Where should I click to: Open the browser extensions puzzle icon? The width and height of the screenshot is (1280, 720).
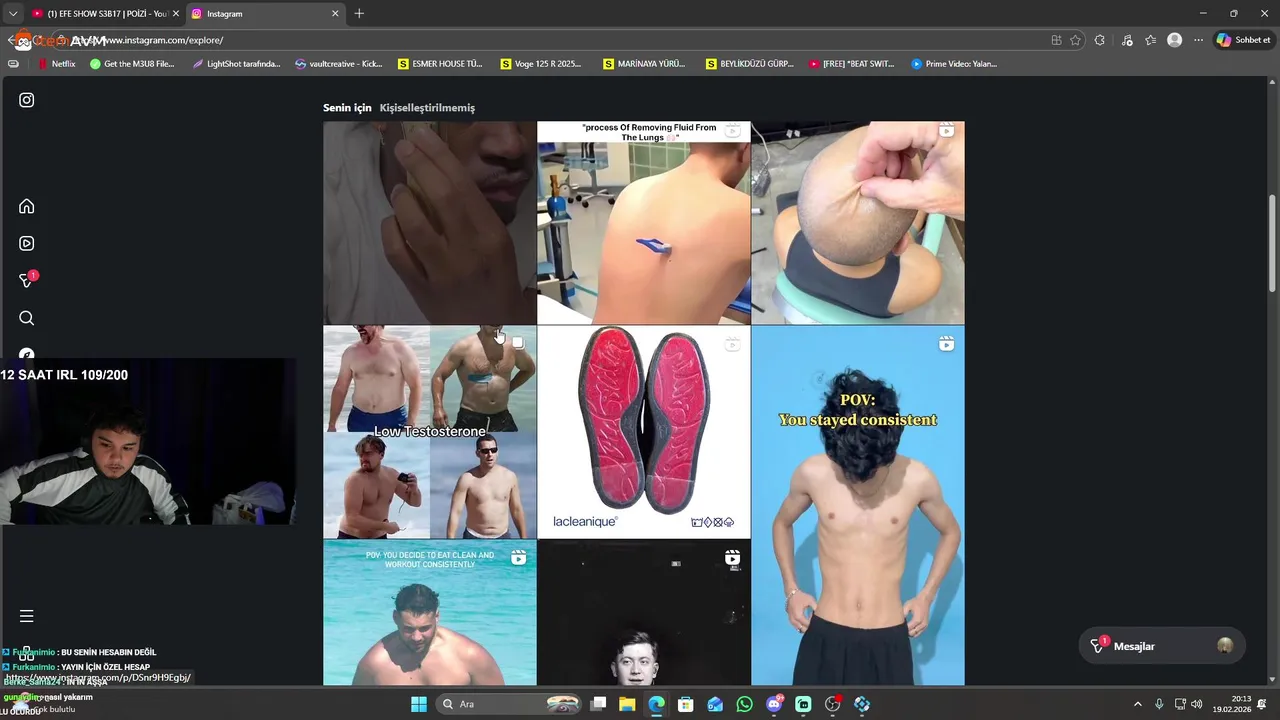coord(1100,40)
